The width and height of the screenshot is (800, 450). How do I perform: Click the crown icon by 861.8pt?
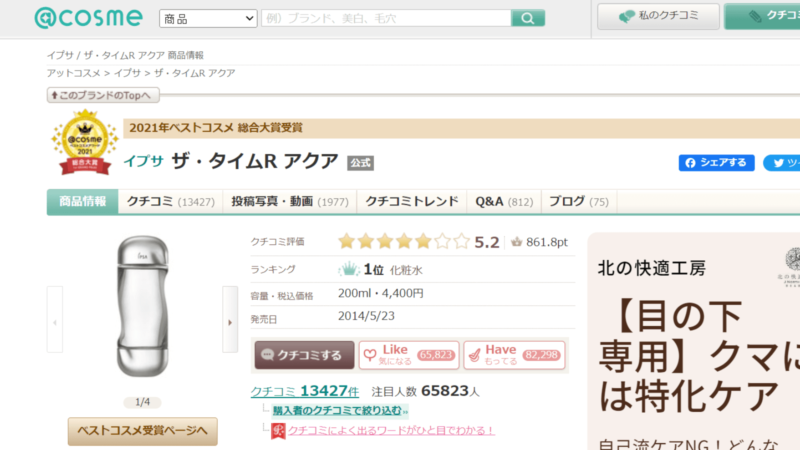(516, 242)
